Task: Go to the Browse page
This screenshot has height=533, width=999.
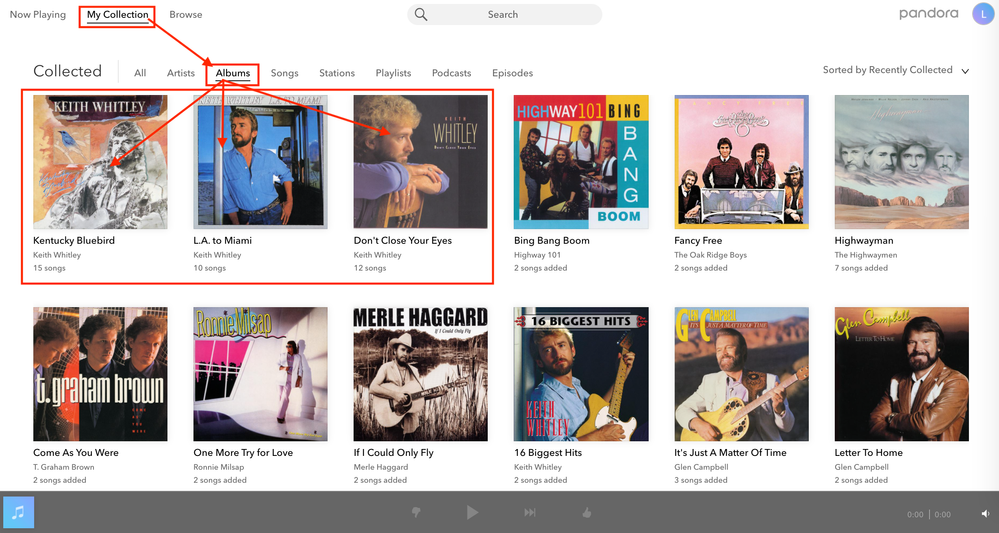Action: 185,15
